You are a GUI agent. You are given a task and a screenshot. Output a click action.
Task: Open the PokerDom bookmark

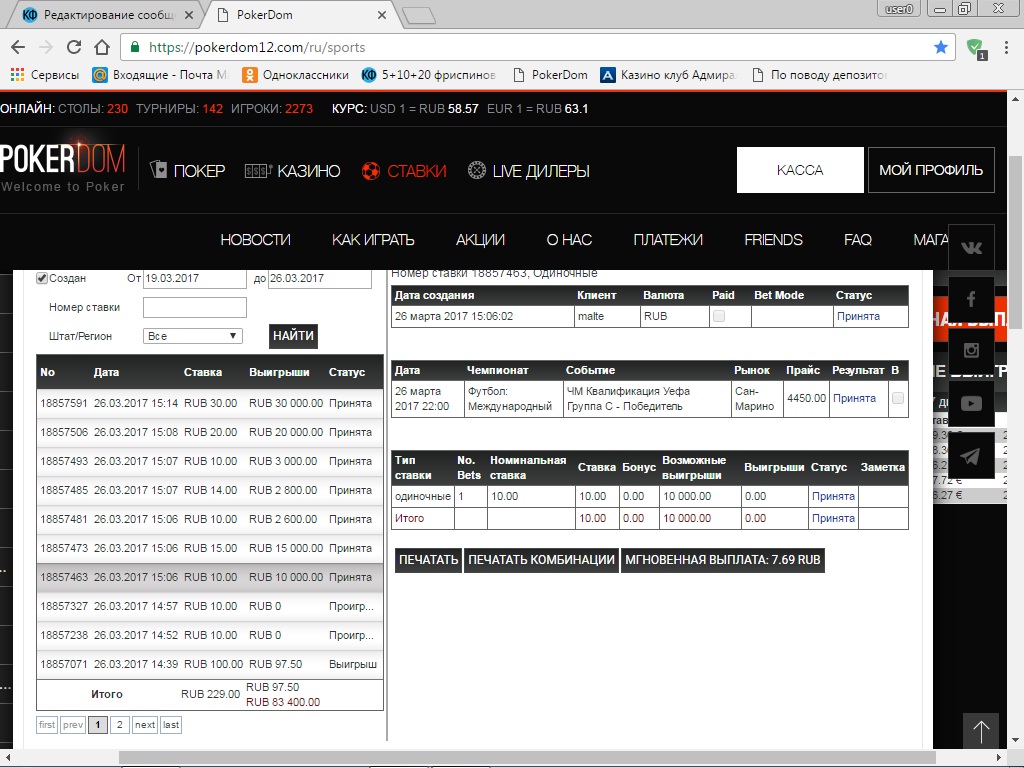tap(551, 75)
